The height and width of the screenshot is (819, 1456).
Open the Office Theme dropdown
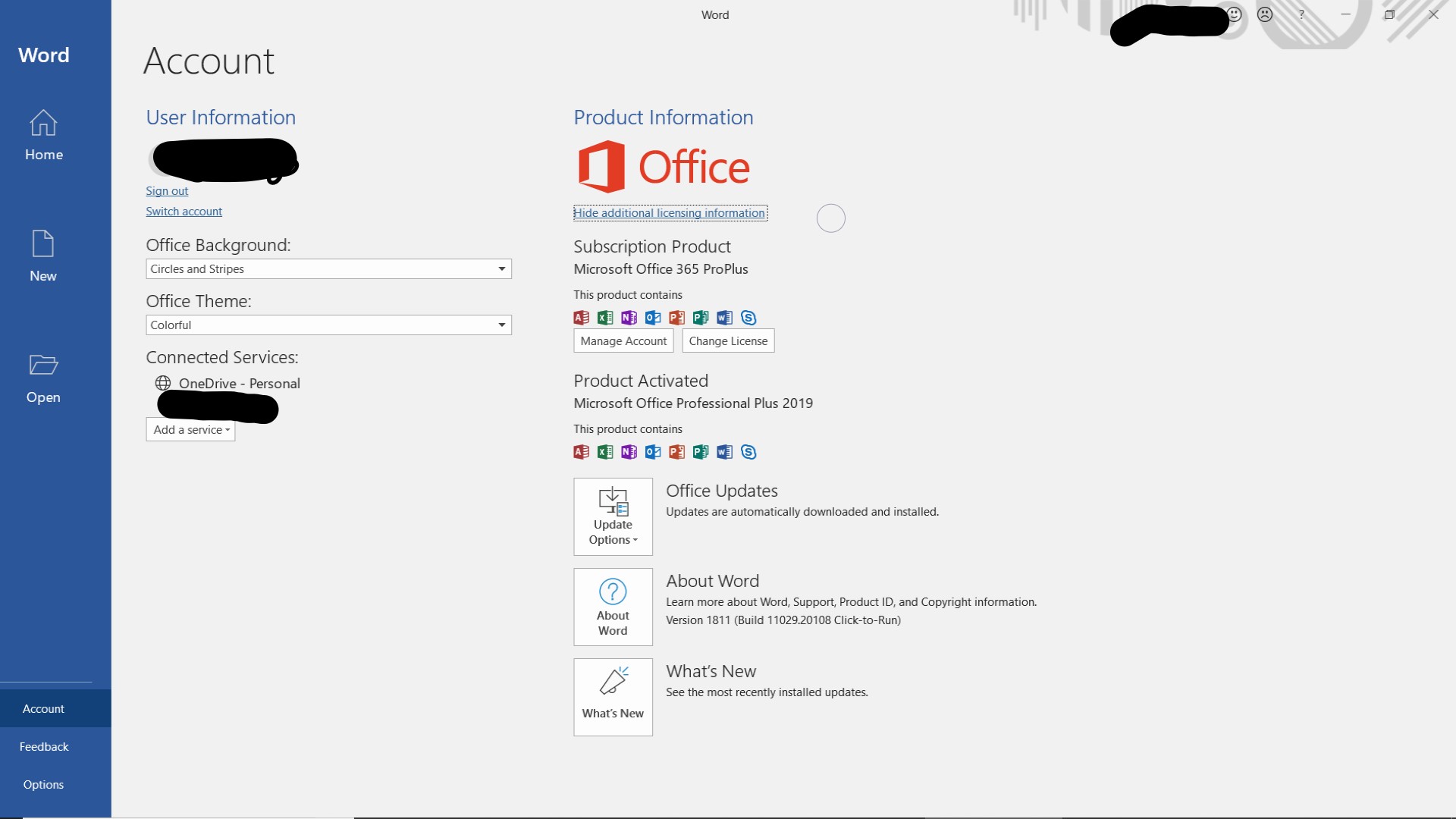[x=501, y=325]
